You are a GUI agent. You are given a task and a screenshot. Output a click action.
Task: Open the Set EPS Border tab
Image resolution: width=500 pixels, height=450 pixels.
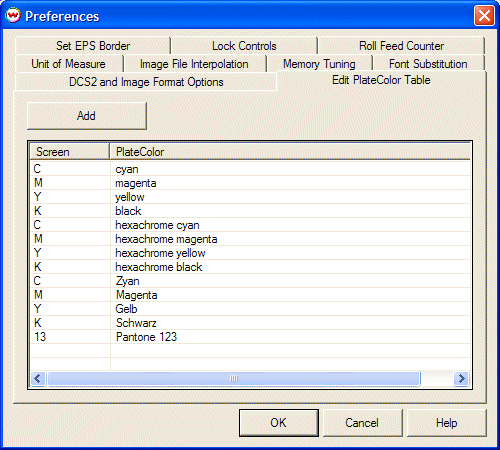(93, 46)
